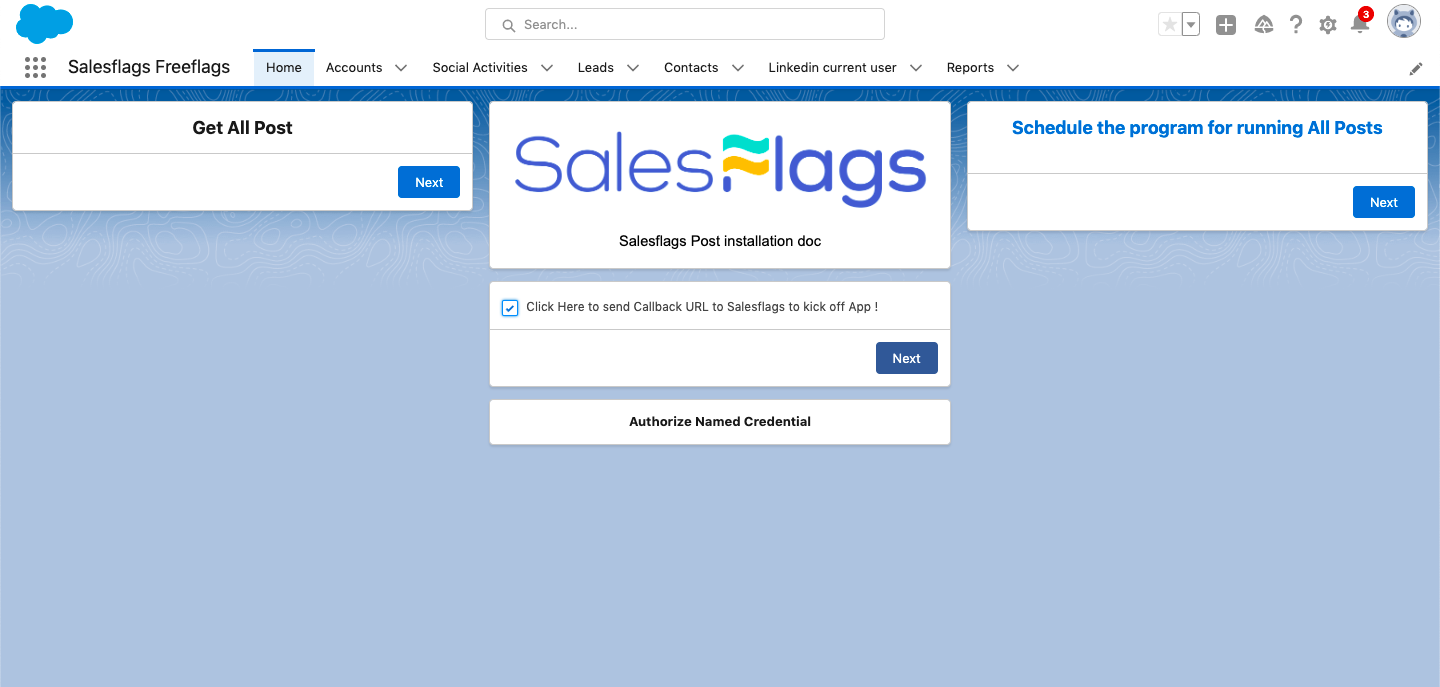Screen dimensions: 1440x687
Task: Uncheck the send Callback URL checkbox
Action: pyautogui.click(x=510, y=307)
